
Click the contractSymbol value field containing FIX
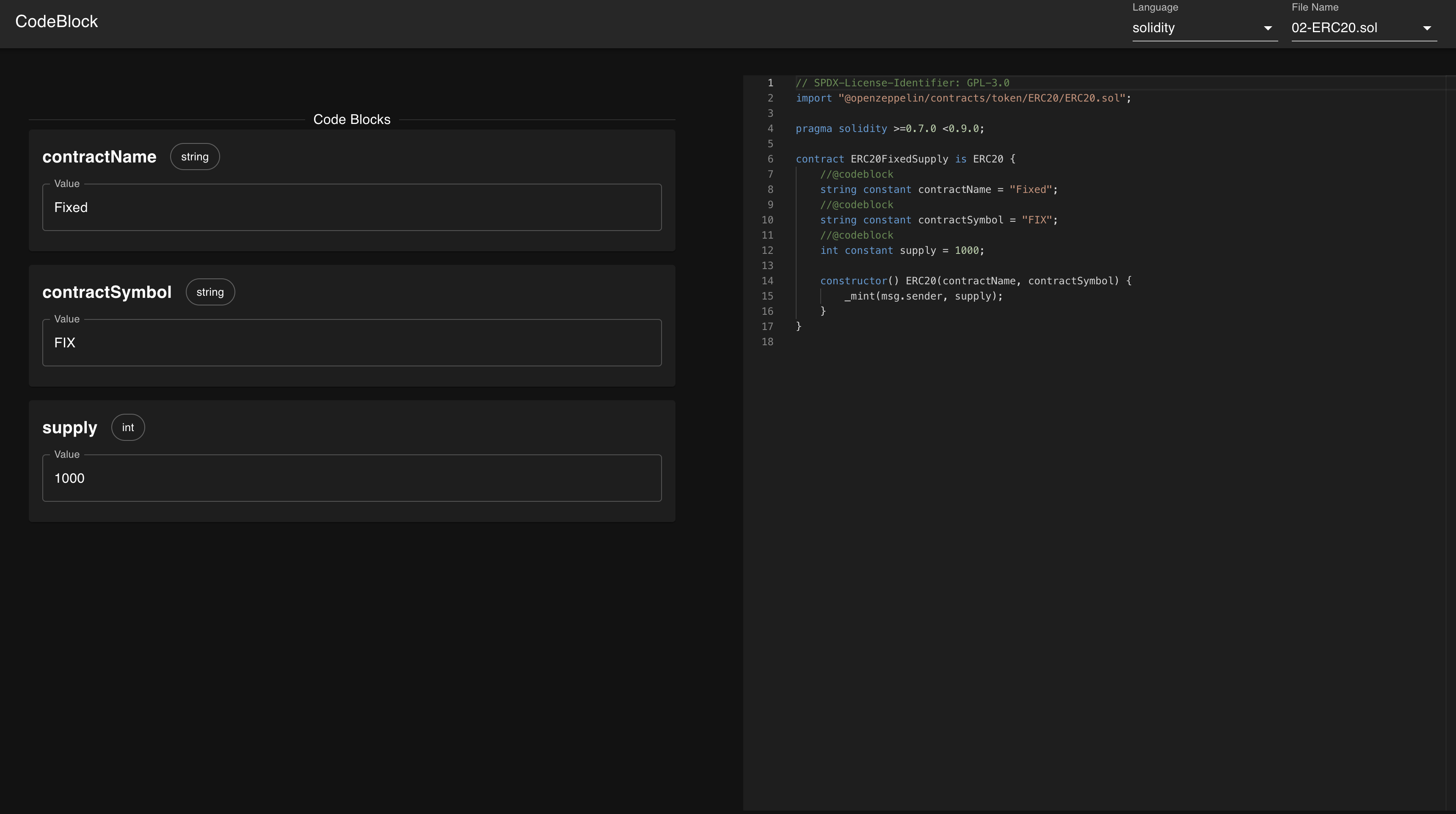[x=352, y=343]
